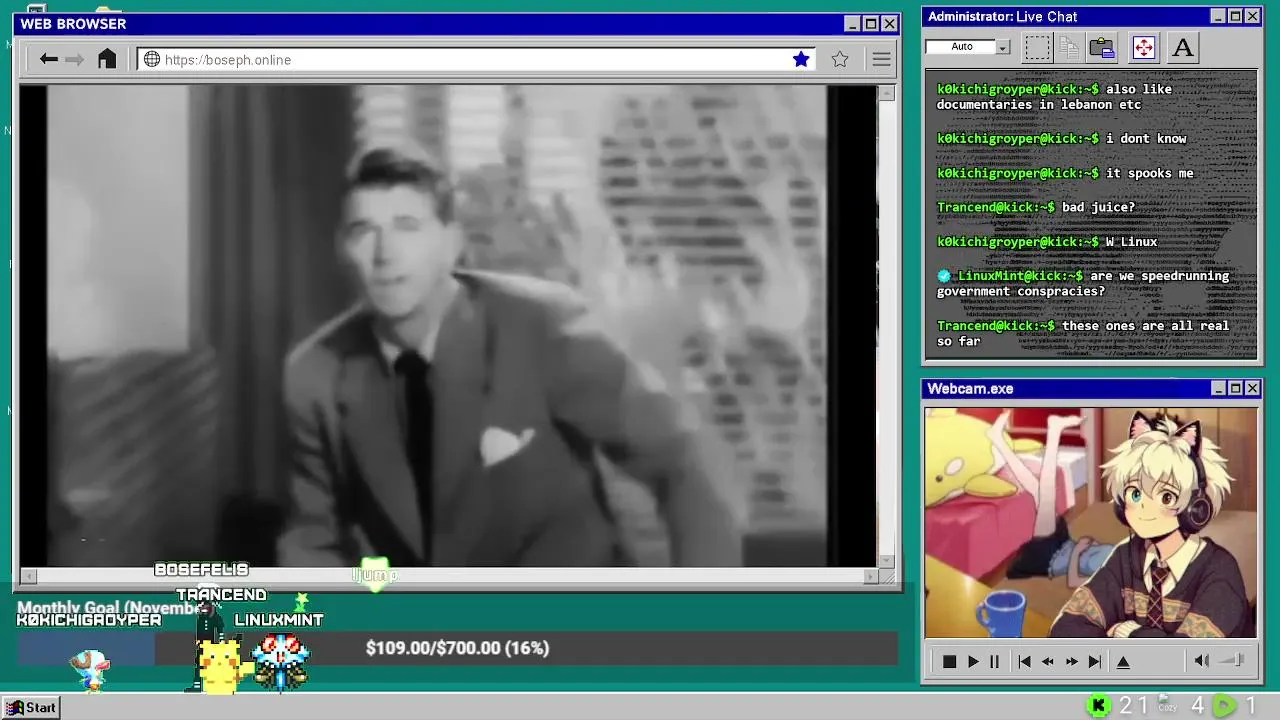Click the '$109.00/$700.00 (16%)' goal text
Viewport: 1280px width, 720px height.
(457, 648)
